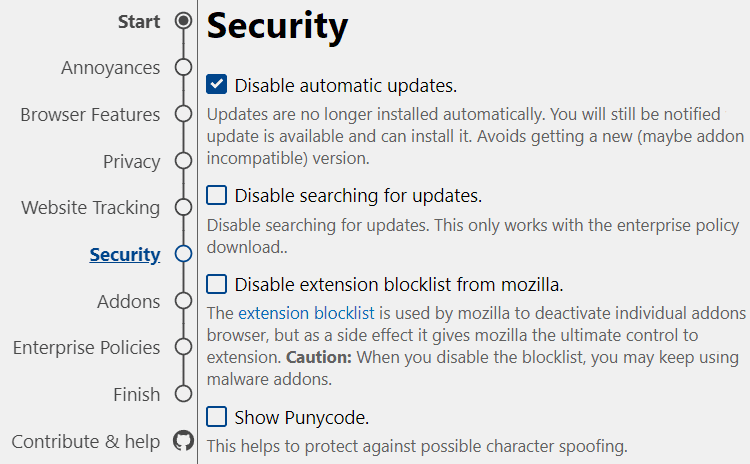Click the Browser Features step circle
Image resolution: width=750 pixels, height=464 pixels.
[x=183, y=114]
